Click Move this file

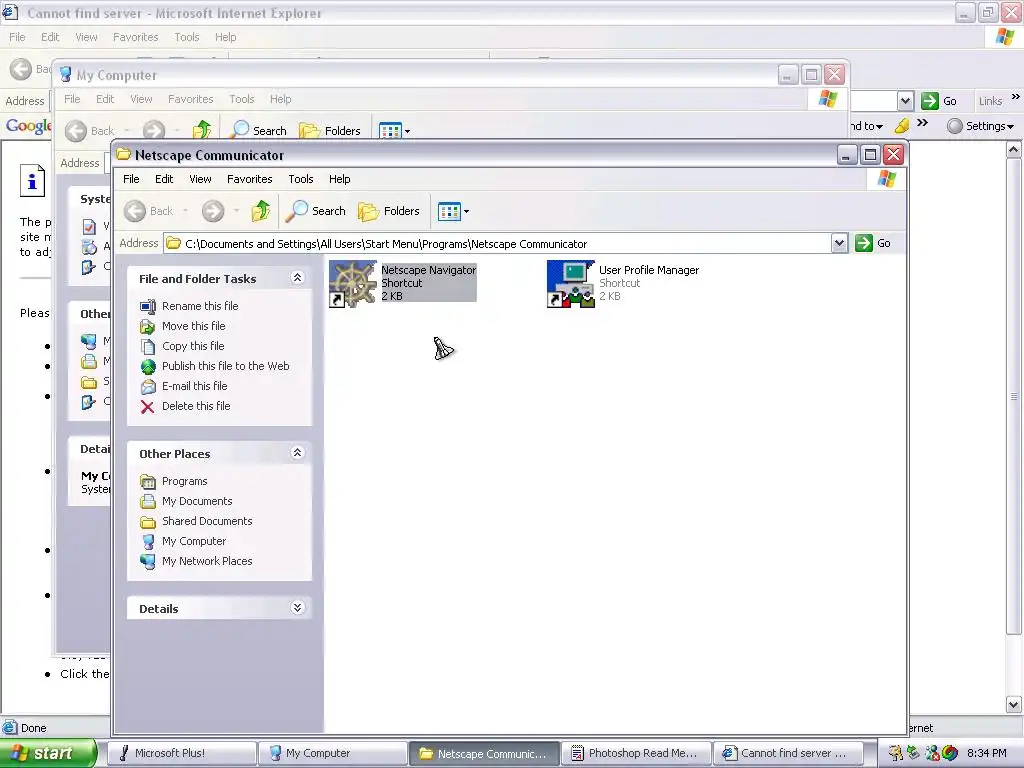pyautogui.click(x=193, y=326)
